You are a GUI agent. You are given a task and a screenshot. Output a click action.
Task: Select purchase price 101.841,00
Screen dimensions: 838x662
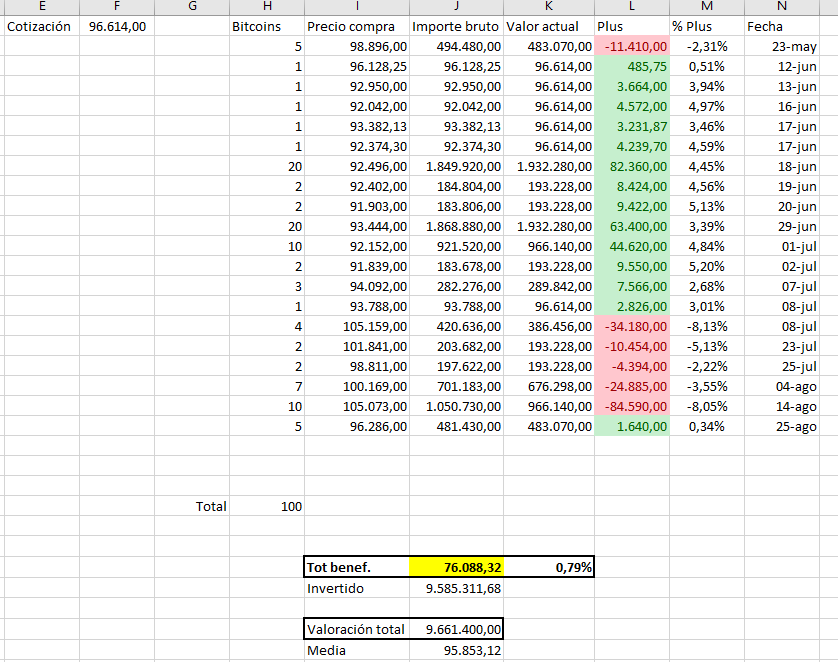tap(357, 346)
